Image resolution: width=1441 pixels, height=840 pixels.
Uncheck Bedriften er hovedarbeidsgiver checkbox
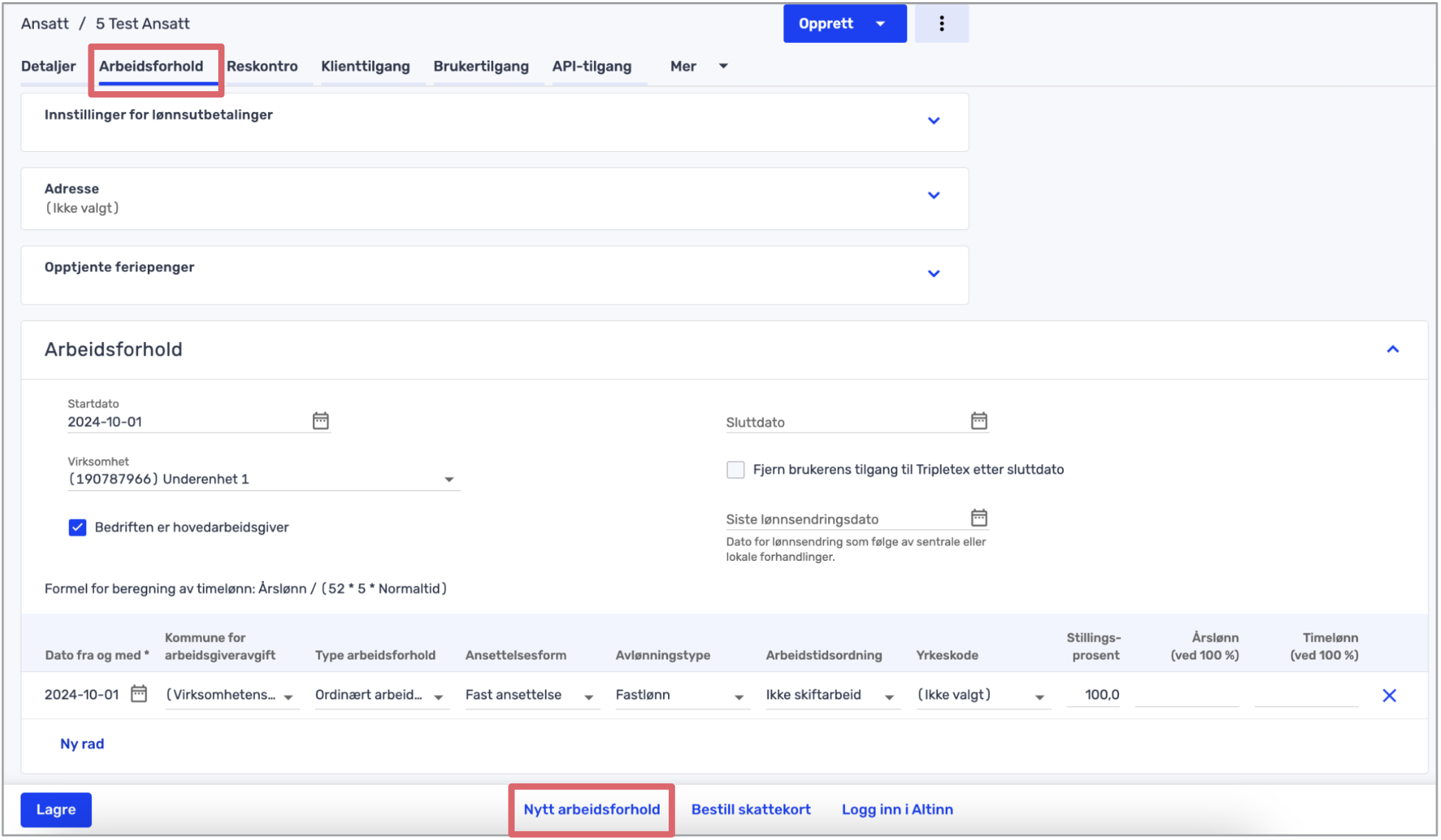pyautogui.click(x=77, y=528)
